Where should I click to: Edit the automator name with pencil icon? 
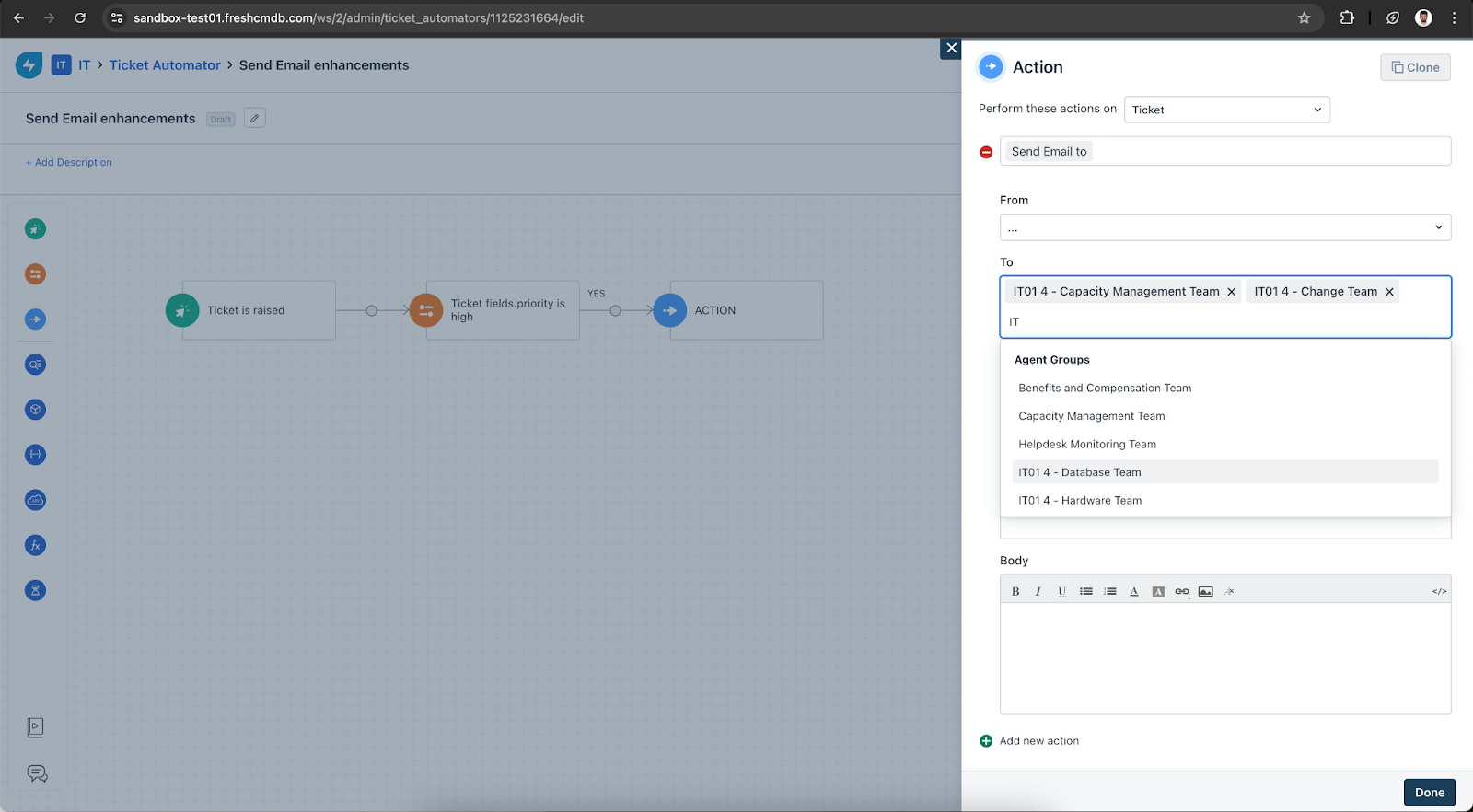(255, 118)
